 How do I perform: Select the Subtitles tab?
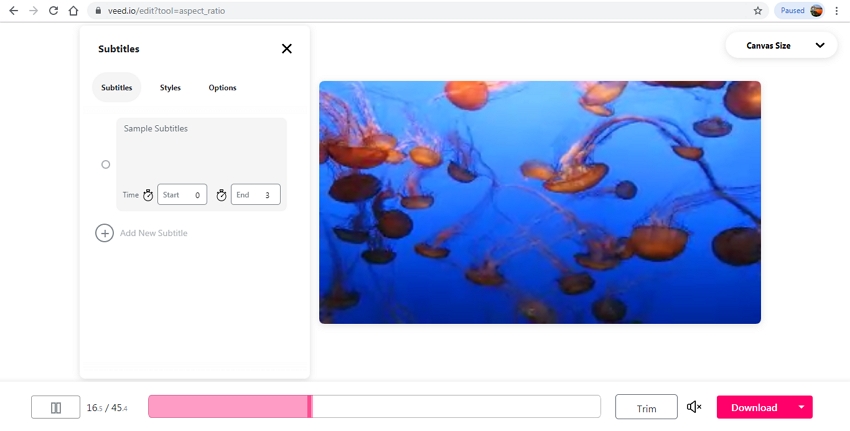117,87
